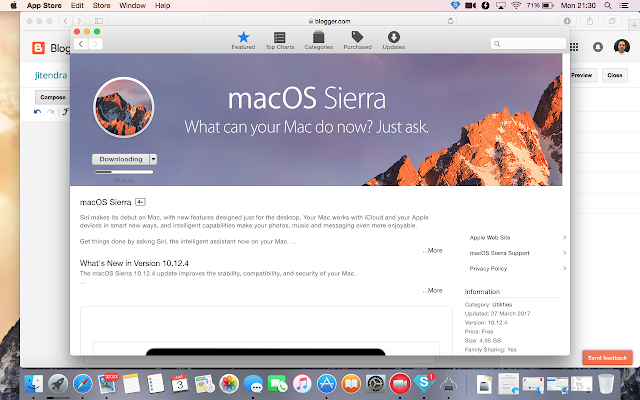Screen dimensions: 640x400
Task: Open the Updates download icon
Action: (393, 37)
